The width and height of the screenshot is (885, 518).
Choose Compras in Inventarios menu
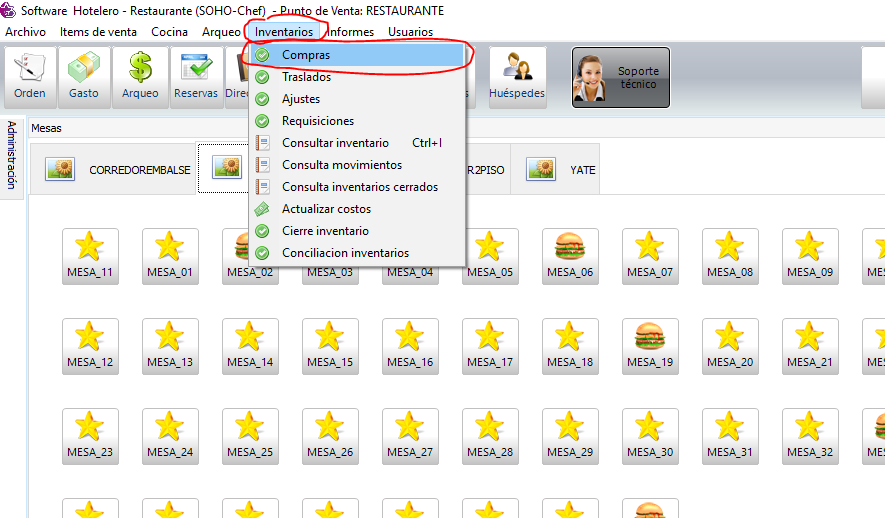coord(306,55)
